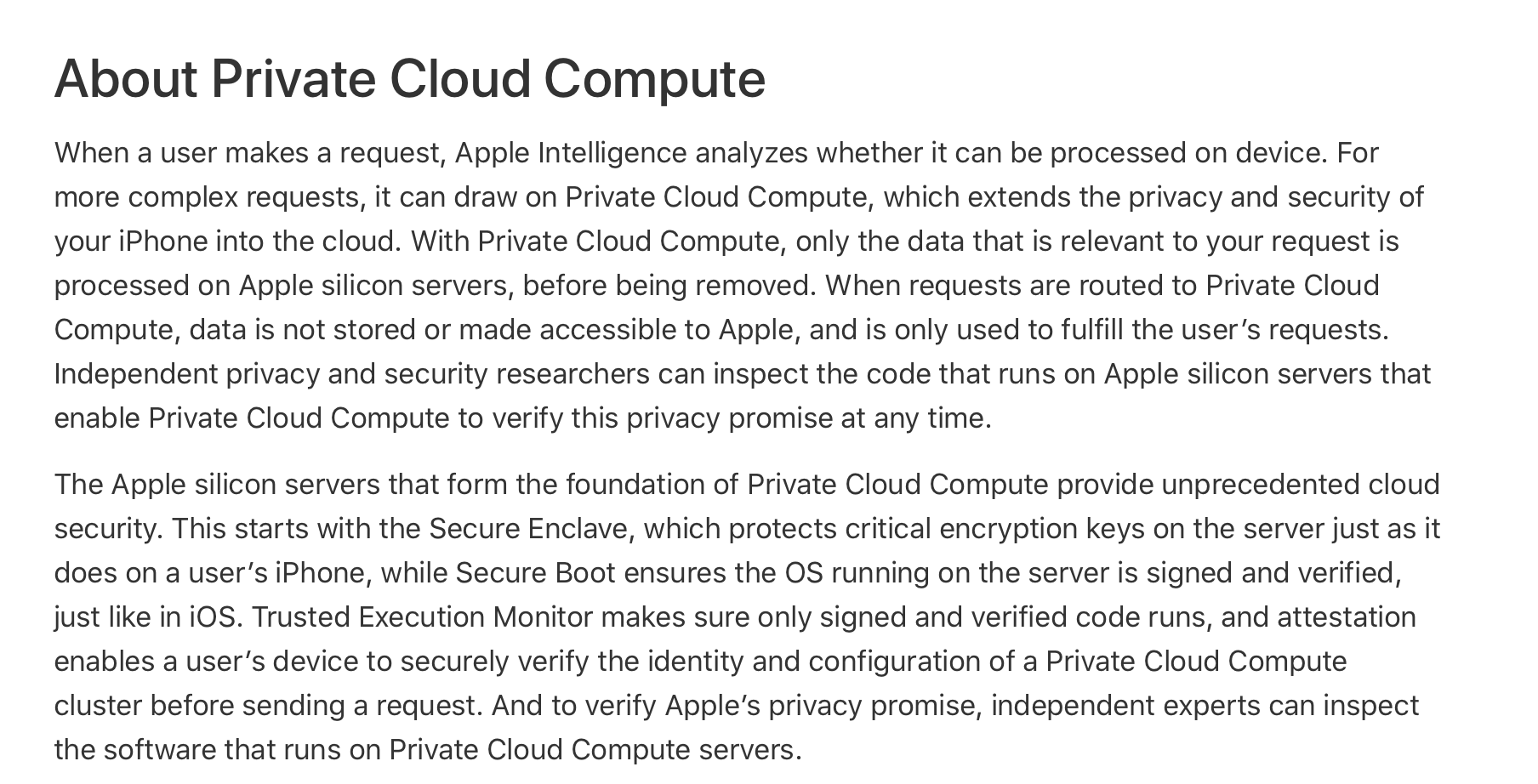Click the word 'complex' in first paragraph

pyautogui.click(x=183, y=197)
